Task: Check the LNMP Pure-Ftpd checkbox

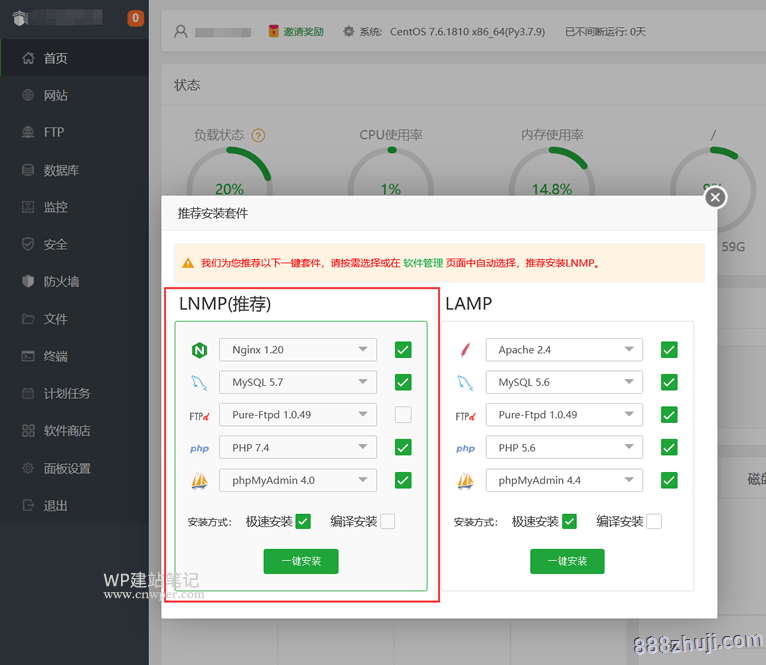Action: click(x=403, y=415)
